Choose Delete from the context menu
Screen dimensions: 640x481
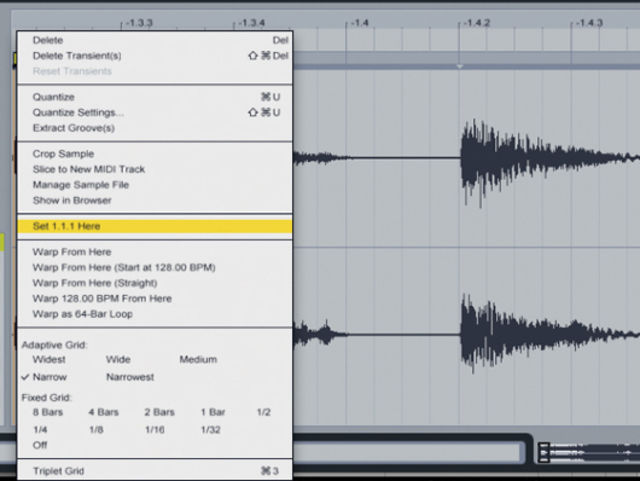[x=155, y=40]
